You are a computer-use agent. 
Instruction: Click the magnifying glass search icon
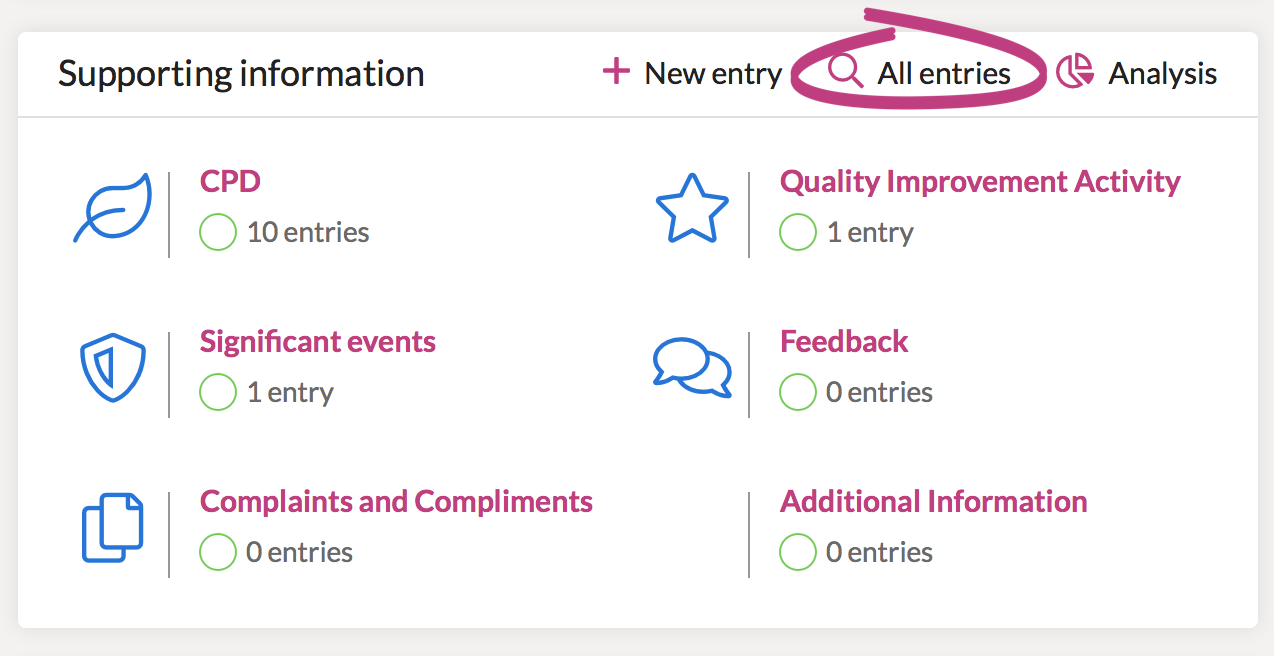[847, 72]
